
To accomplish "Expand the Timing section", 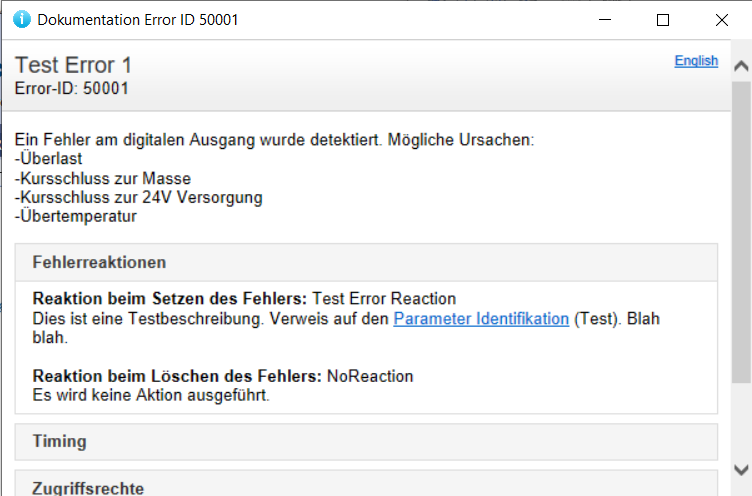I will coord(60,441).
